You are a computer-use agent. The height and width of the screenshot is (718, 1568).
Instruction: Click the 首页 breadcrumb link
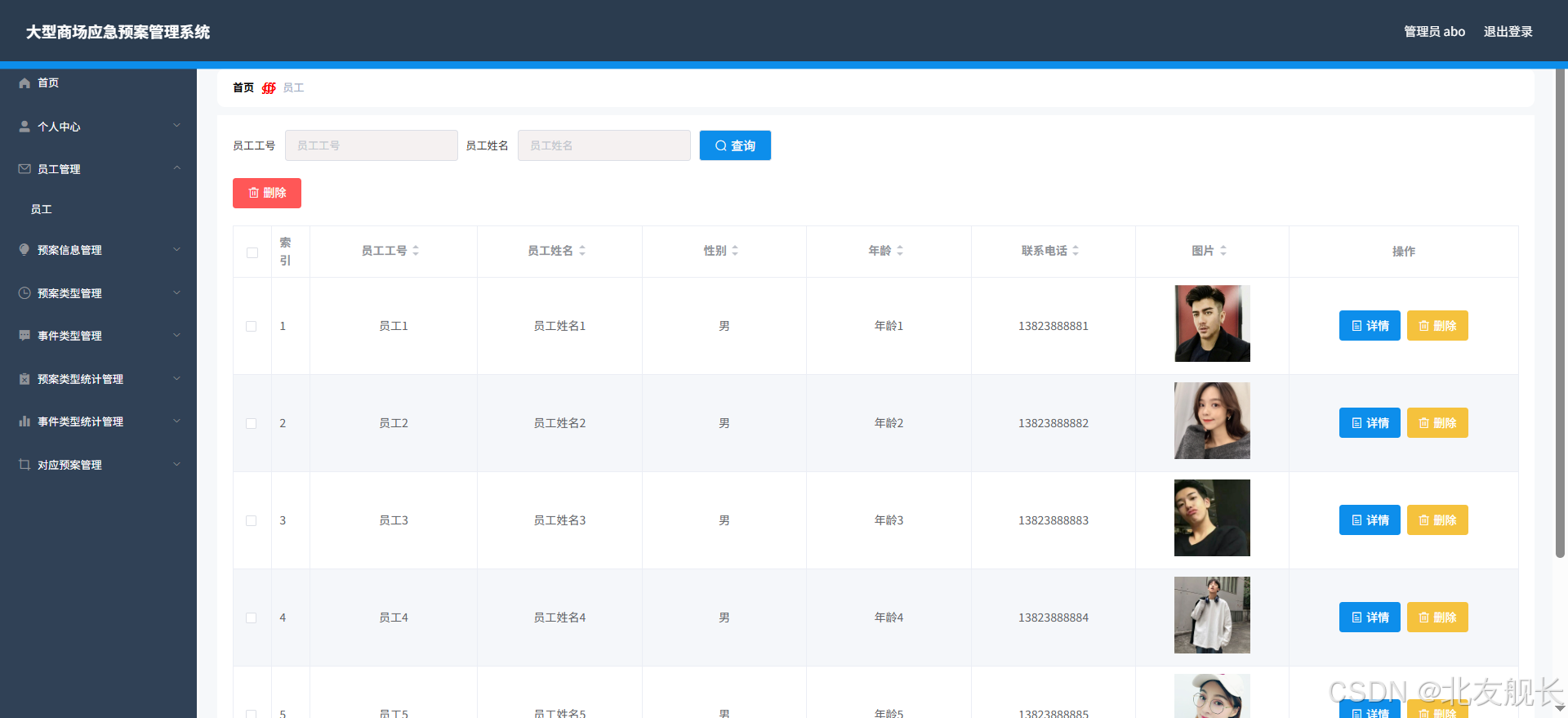click(243, 87)
